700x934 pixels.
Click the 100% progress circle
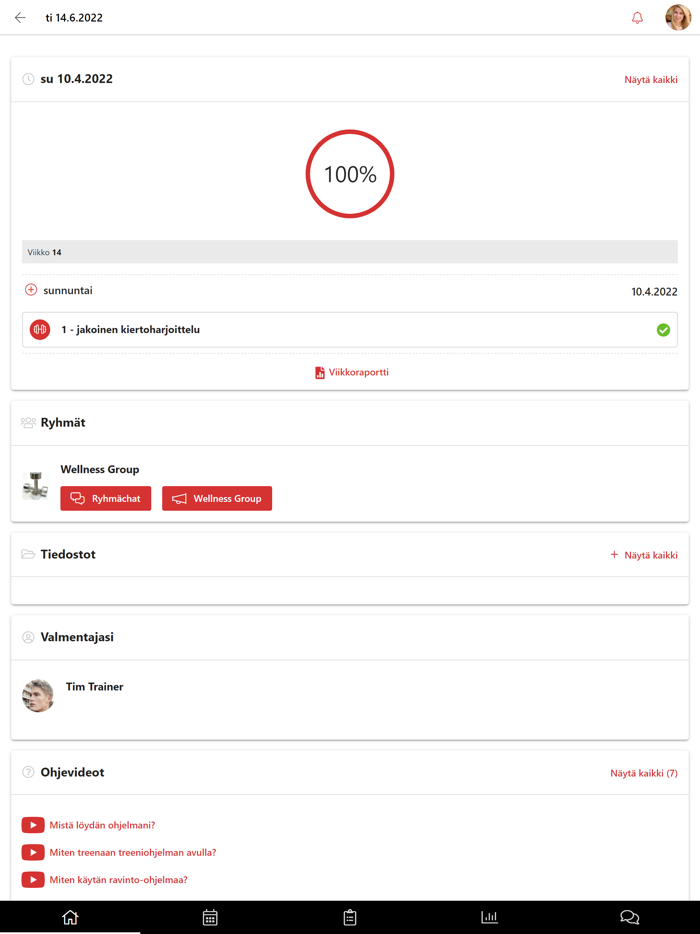[350, 174]
